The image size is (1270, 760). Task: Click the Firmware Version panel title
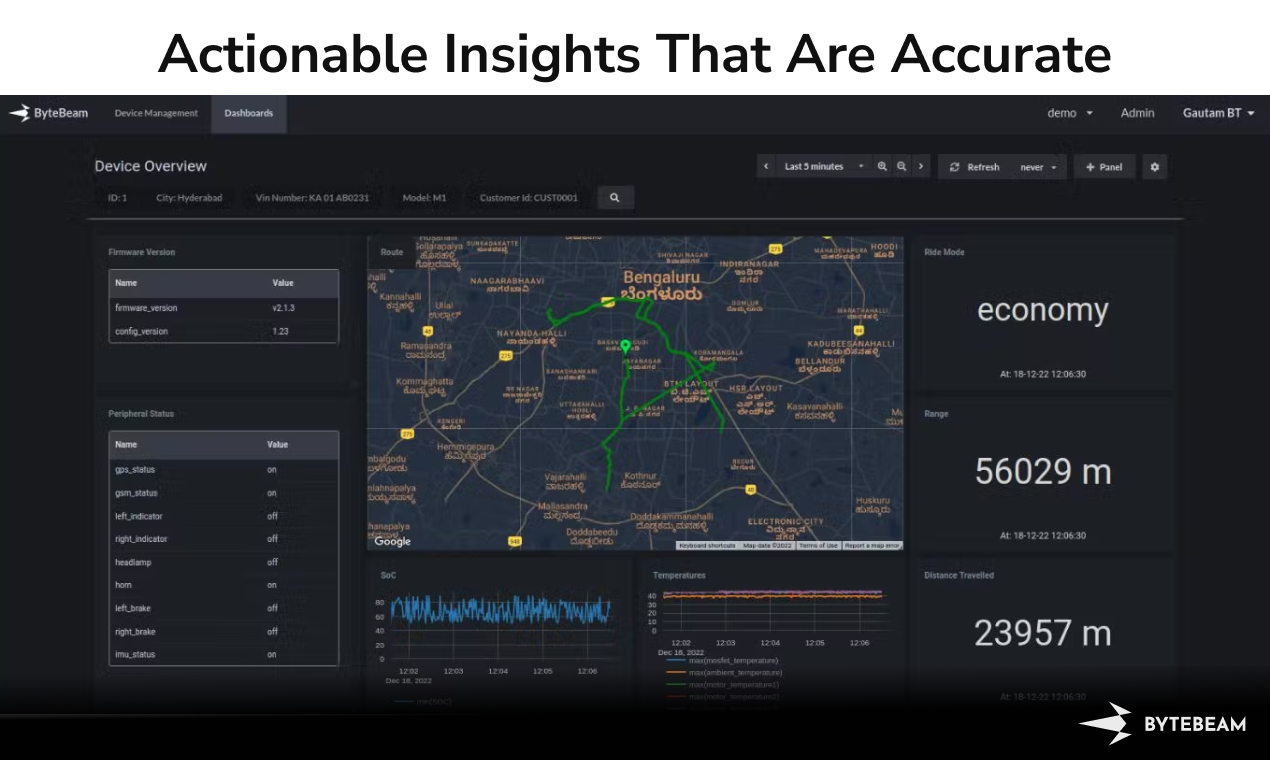[141, 252]
